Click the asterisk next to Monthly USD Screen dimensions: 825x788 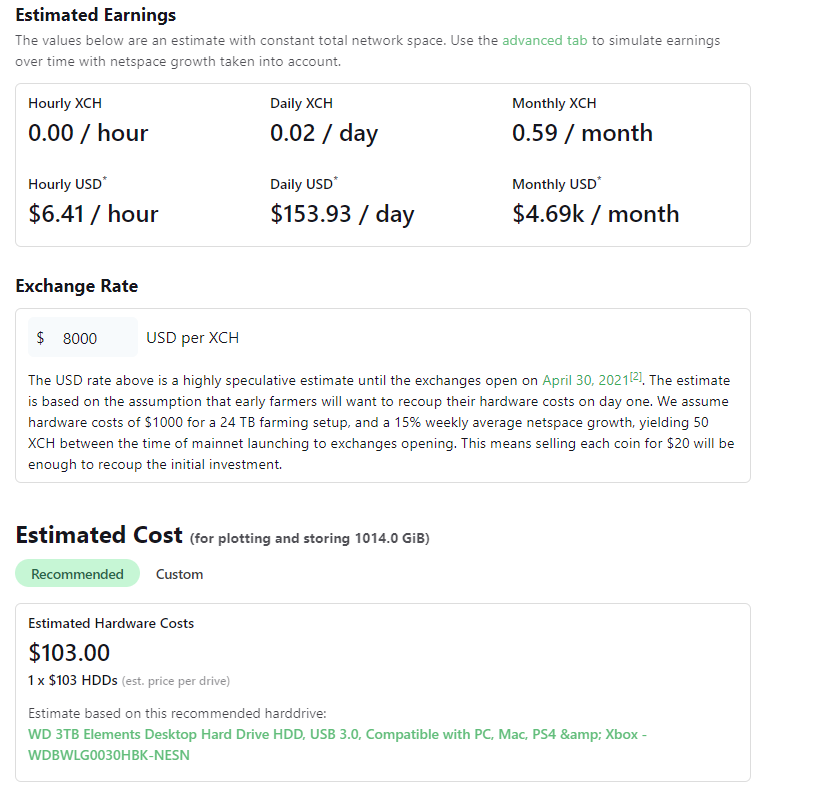601,180
